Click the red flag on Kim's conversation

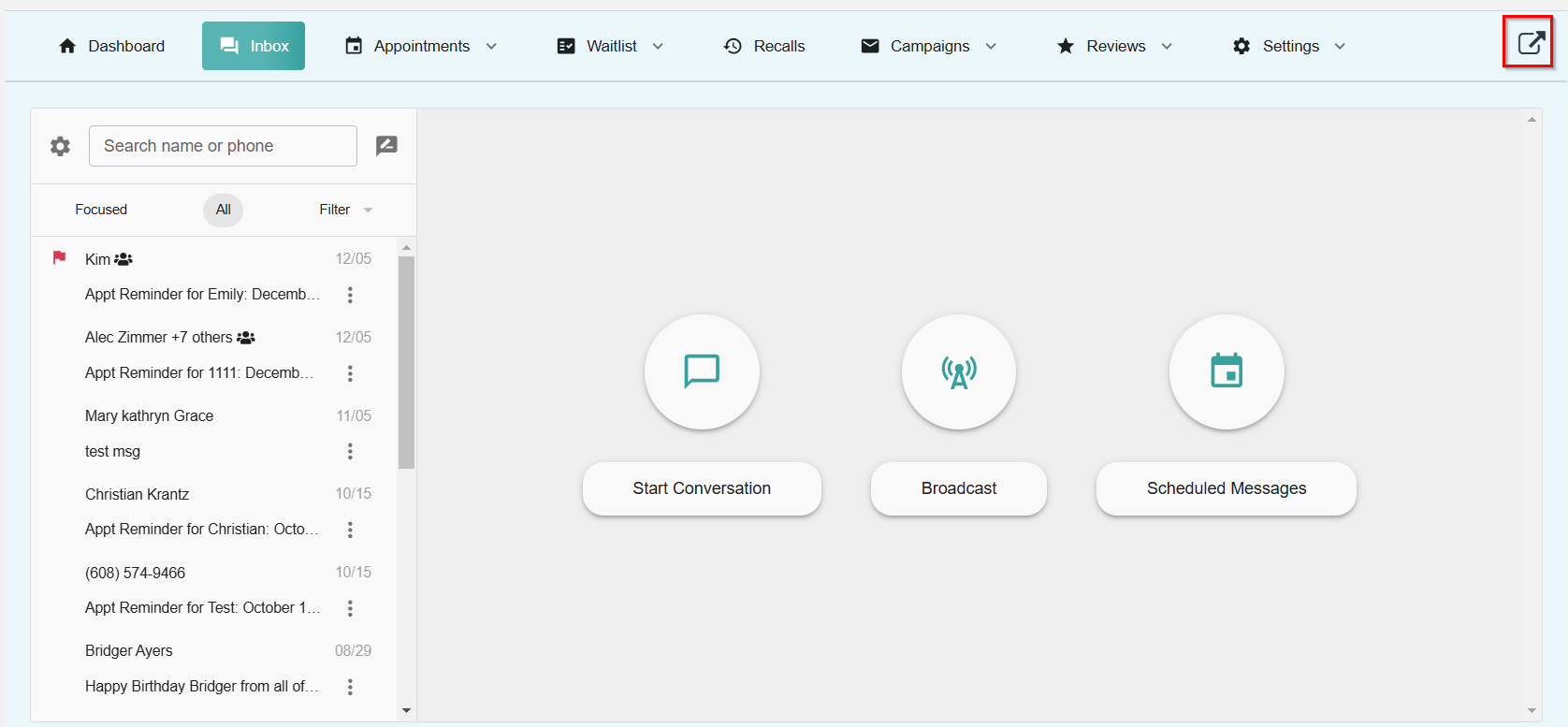click(x=59, y=257)
